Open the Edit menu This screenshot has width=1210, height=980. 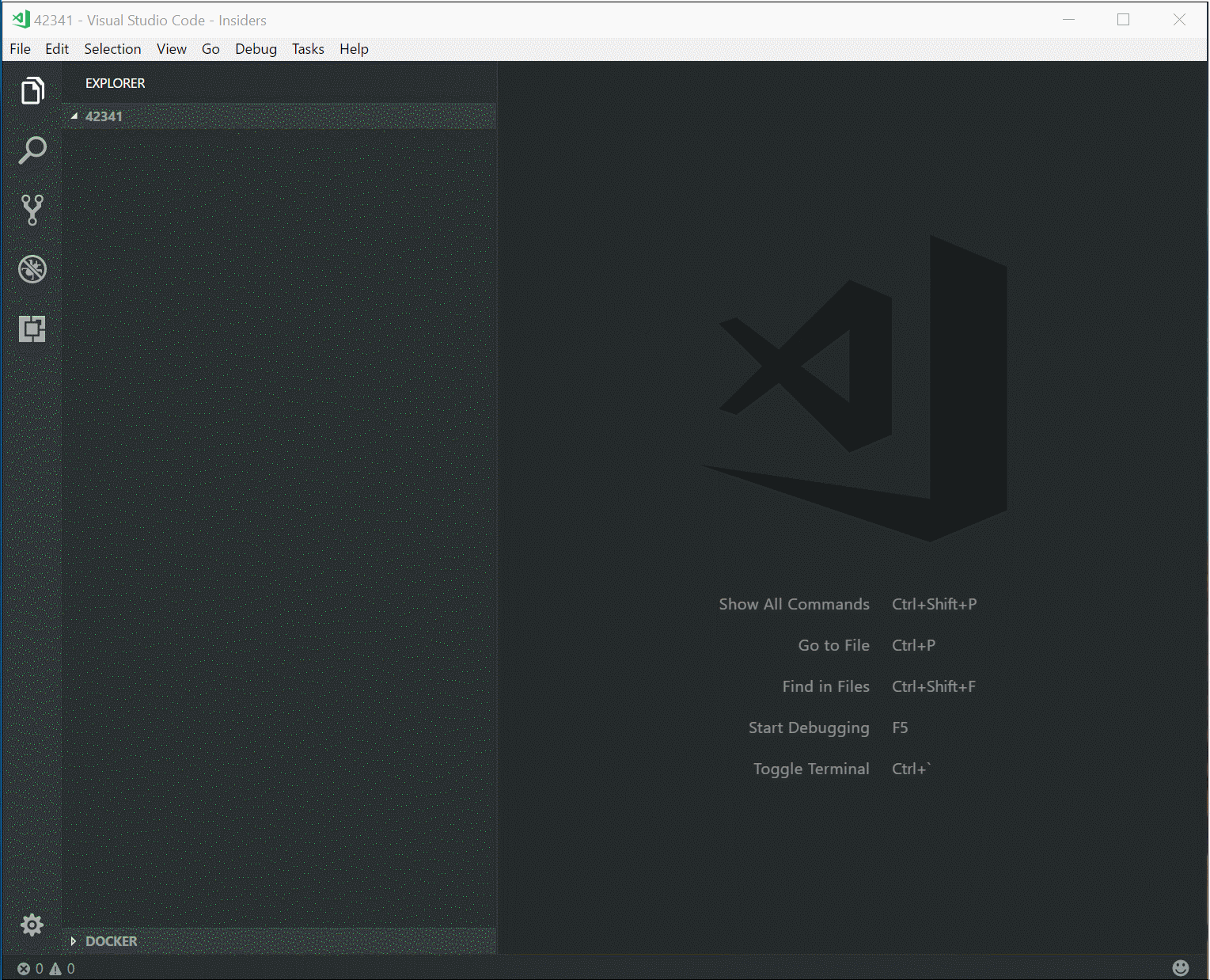coord(57,49)
